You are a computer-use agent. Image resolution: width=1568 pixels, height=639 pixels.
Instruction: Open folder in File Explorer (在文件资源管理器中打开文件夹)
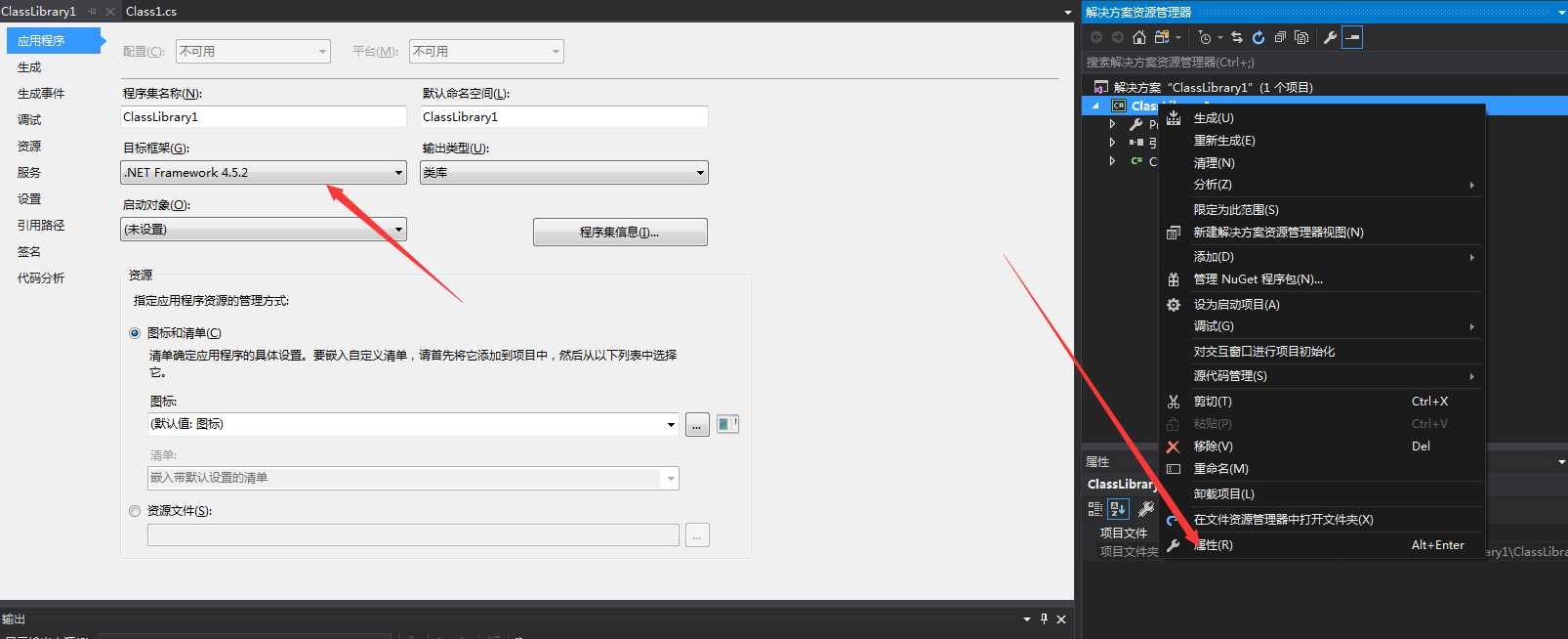[1321, 520]
